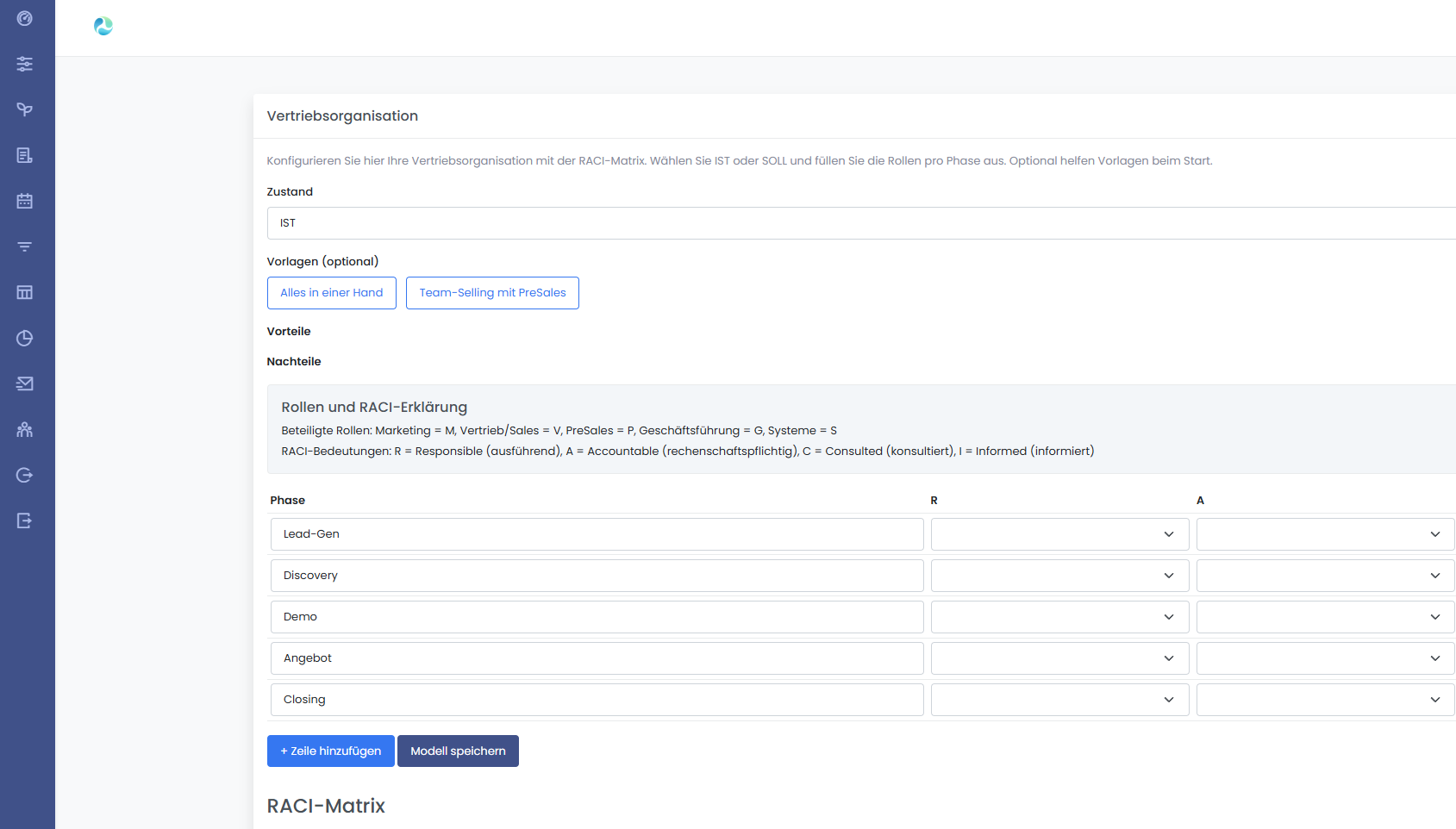Open the pie chart icon in sidebar
The width and height of the screenshot is (1456, 829).
pyautogui.click(x=25, y=338)
